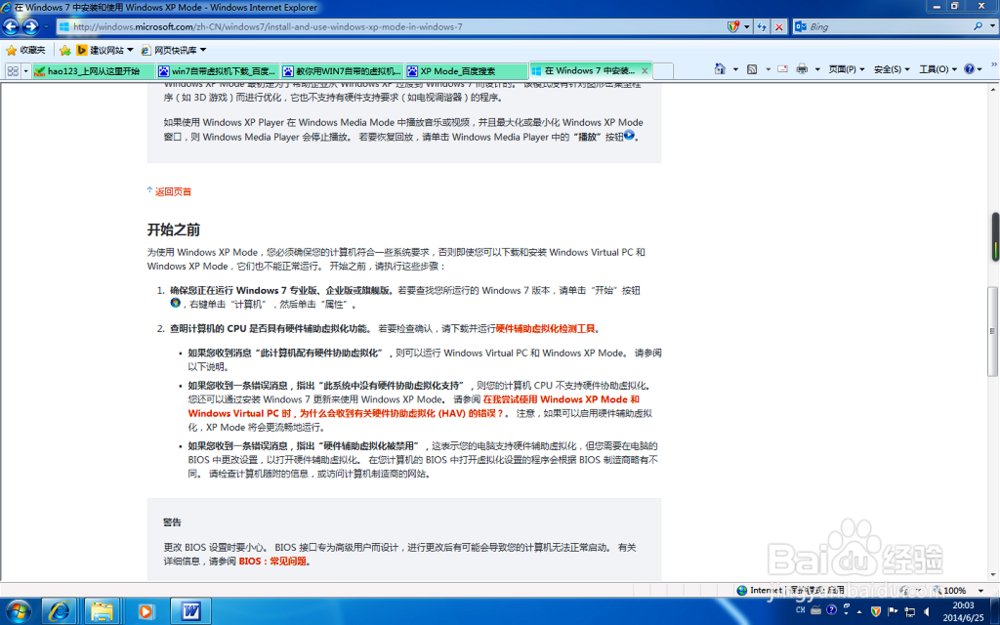Open the BIOS：常见问题 link
This screenshot has width=1000, height=625.
tap(272, 561)
